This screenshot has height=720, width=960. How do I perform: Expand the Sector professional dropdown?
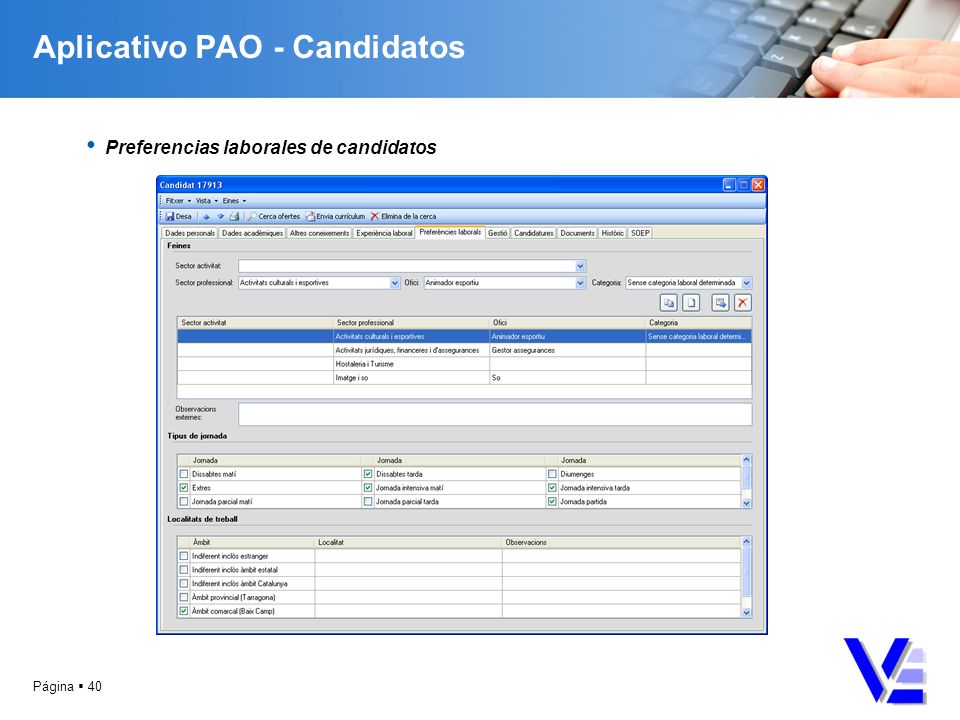(x=395, y=283)
